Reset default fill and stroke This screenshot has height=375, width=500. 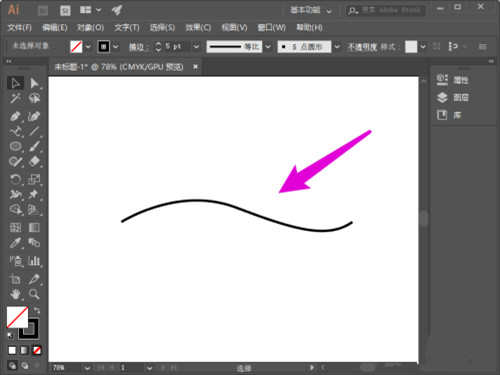10,335
